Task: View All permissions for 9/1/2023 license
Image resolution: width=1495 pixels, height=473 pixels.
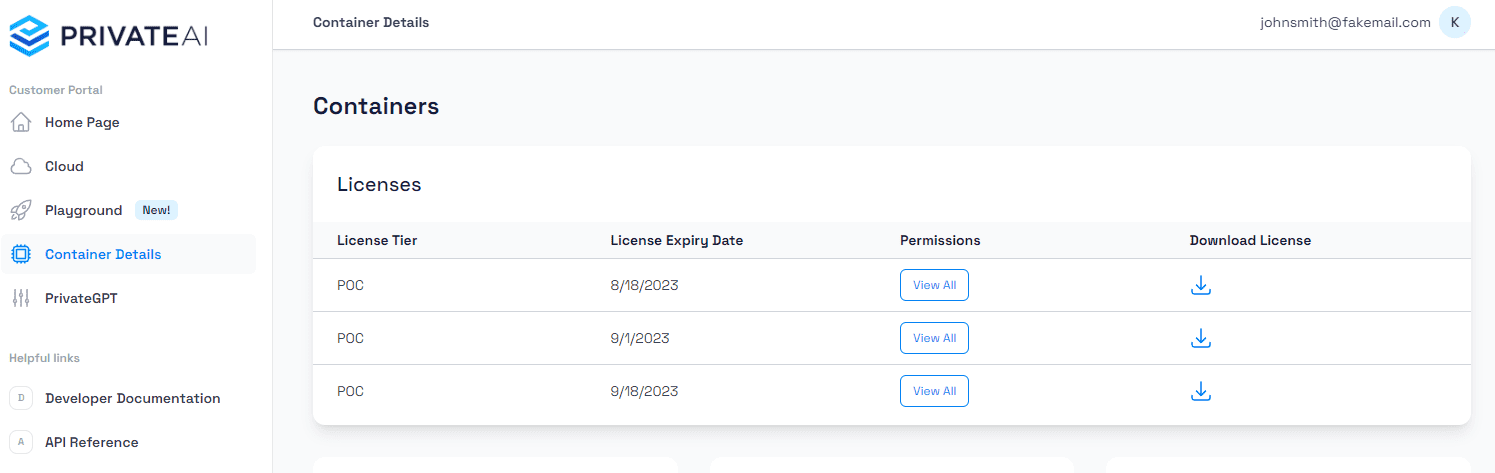Action: pos(934,338)
